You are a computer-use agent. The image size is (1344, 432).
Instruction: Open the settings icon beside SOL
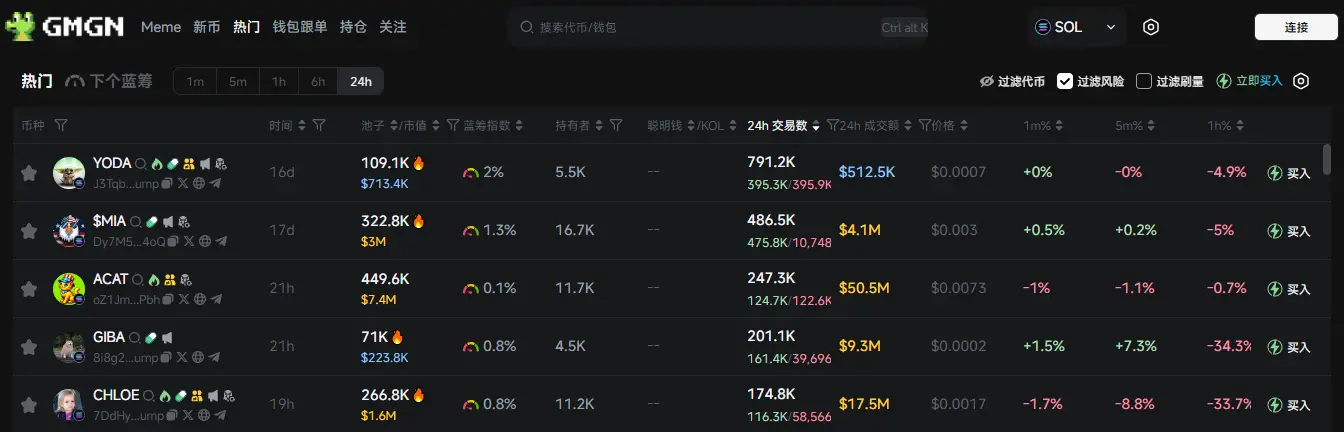coord(1151,27)
